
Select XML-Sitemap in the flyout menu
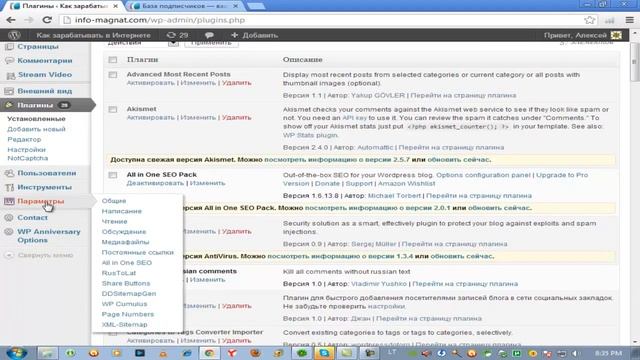pos(124,324)
